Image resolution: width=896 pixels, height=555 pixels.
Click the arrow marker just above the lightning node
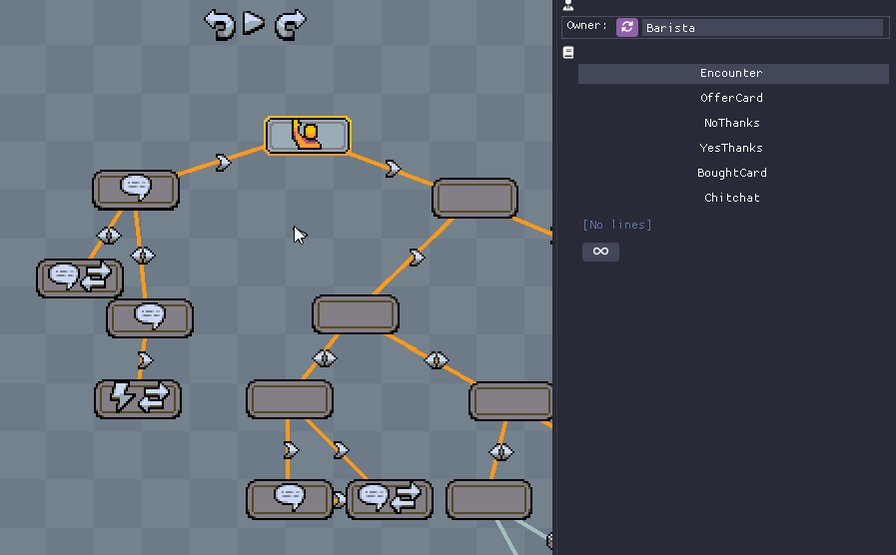145,360
